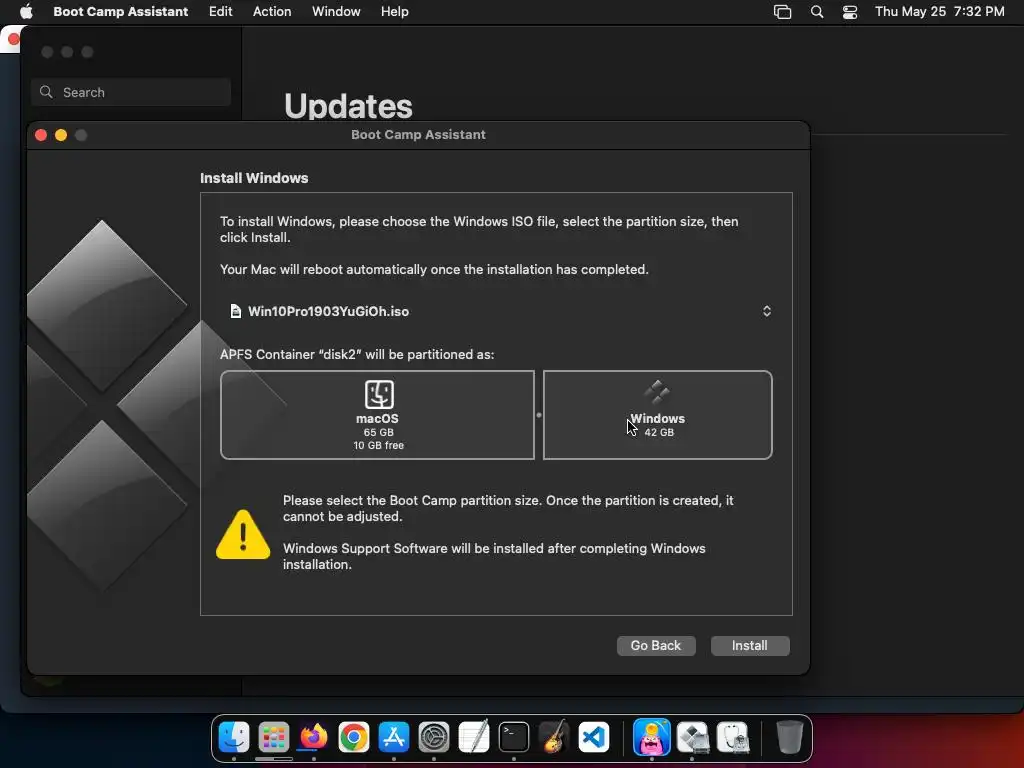Click the macOS Finder partition icon
Screen dimensions: 1024x768
[379, 394]
